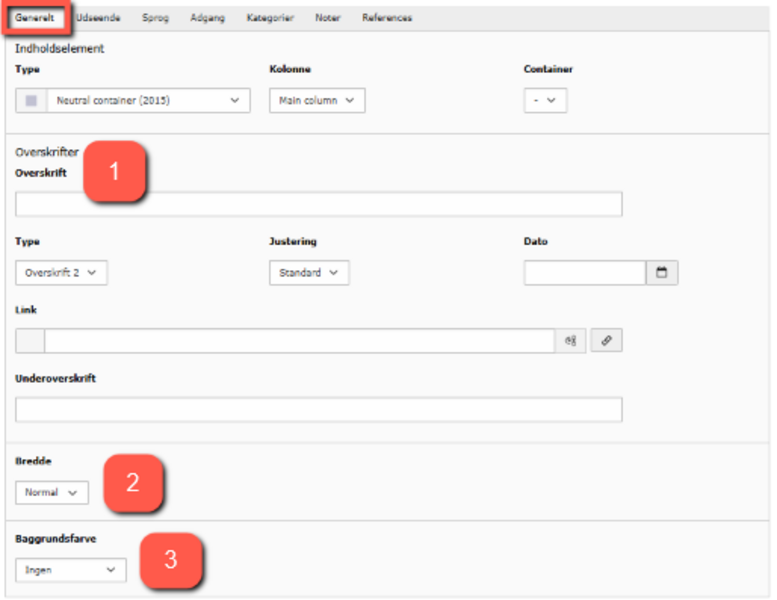777x600 pixels.
Task: Open the Dato calendar date picker
Action: point(662,273)
